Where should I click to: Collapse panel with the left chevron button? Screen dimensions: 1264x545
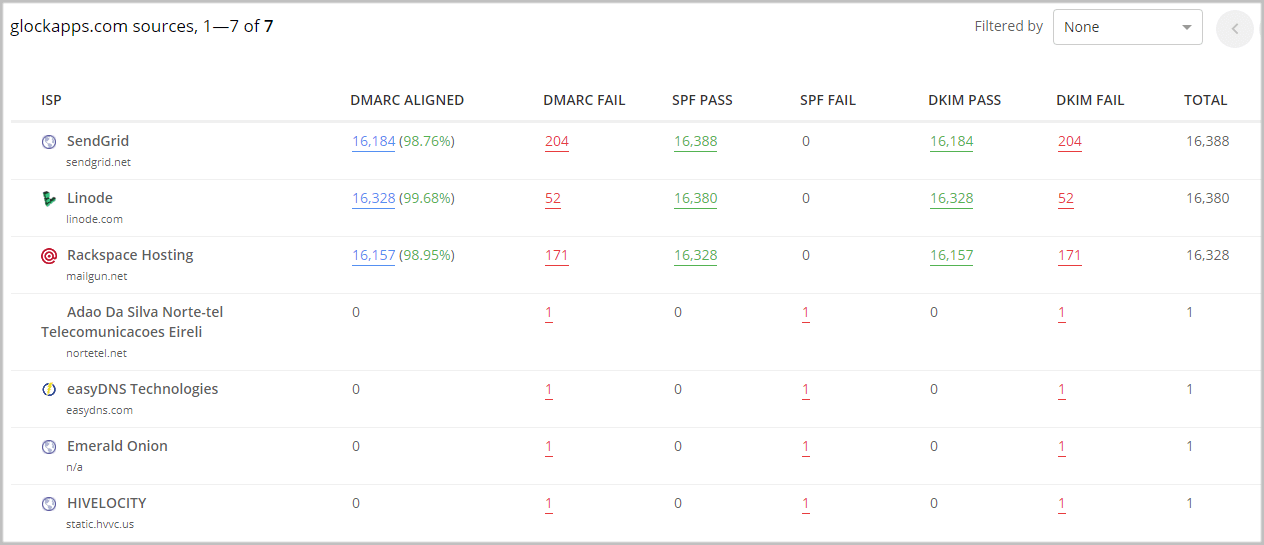pyautogui.click(x=1234, y=29)
